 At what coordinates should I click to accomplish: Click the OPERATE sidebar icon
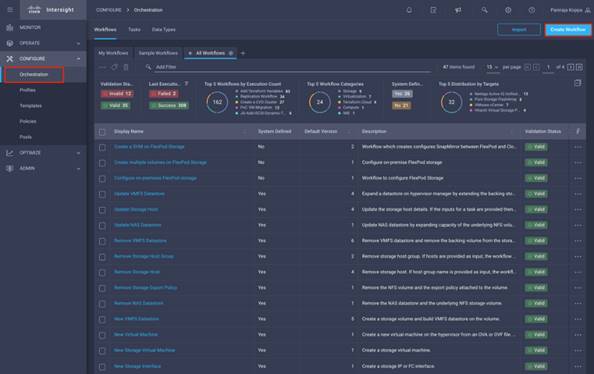click(10, 43)
